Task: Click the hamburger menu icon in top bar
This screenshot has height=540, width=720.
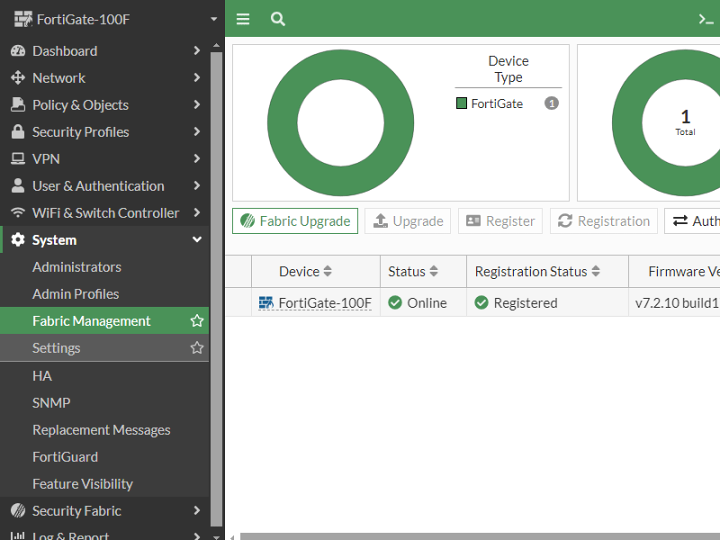Action: click(x=243, y=19)
